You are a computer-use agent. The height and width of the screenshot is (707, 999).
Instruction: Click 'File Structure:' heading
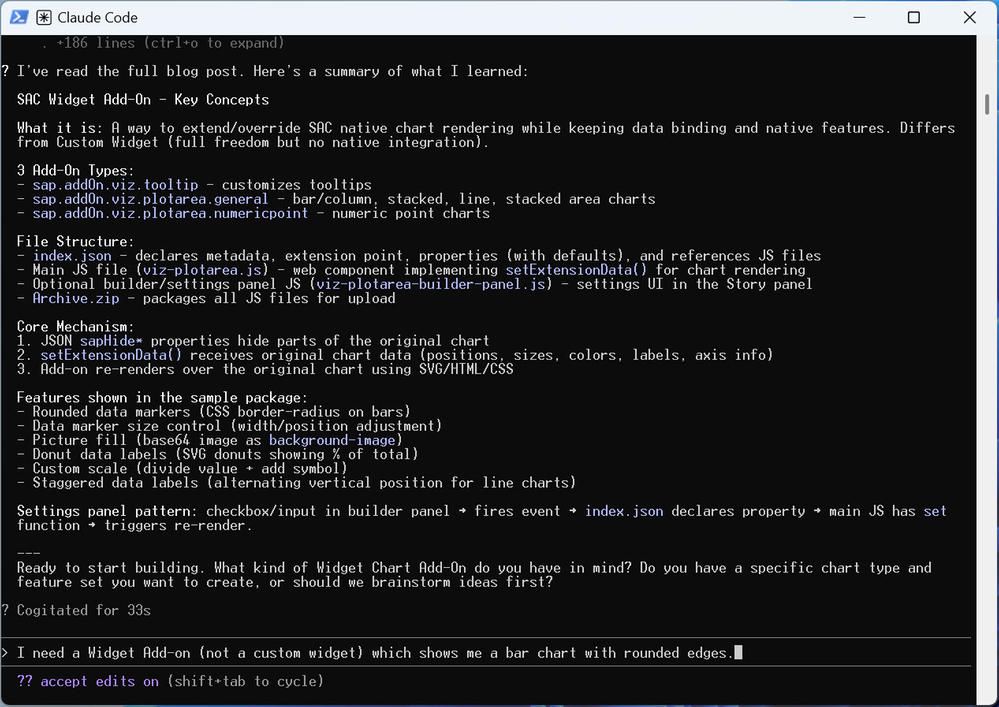coord(76,241)
